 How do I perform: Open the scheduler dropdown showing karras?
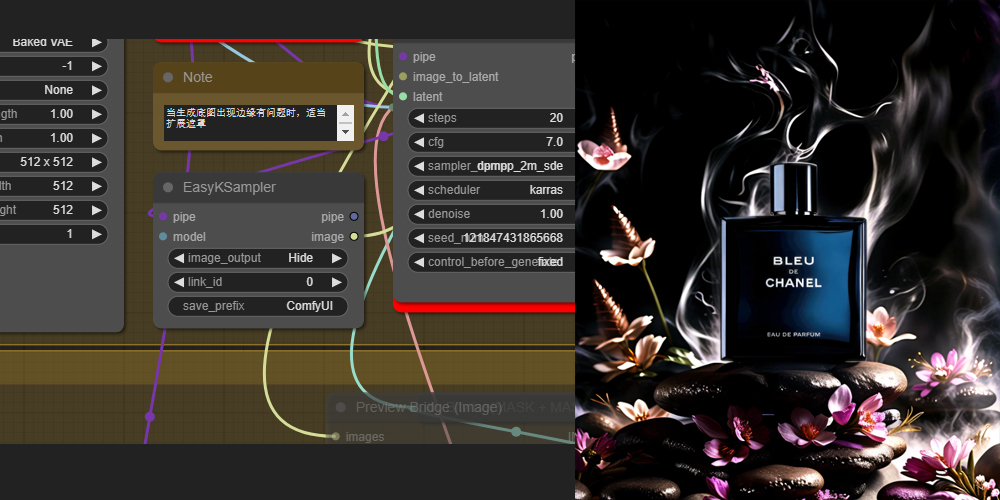(491, 190)
